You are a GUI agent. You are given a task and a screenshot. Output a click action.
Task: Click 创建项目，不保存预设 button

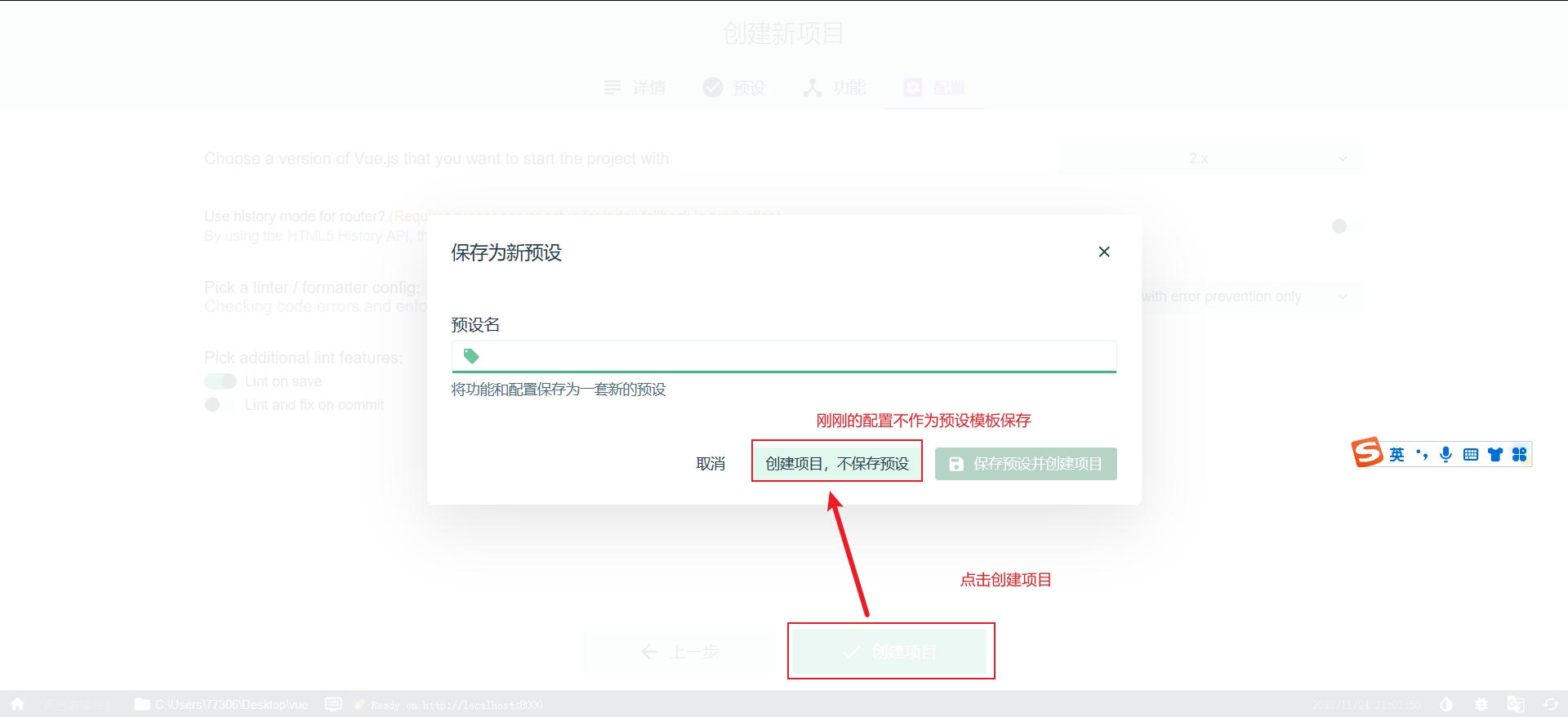[836, 463]
